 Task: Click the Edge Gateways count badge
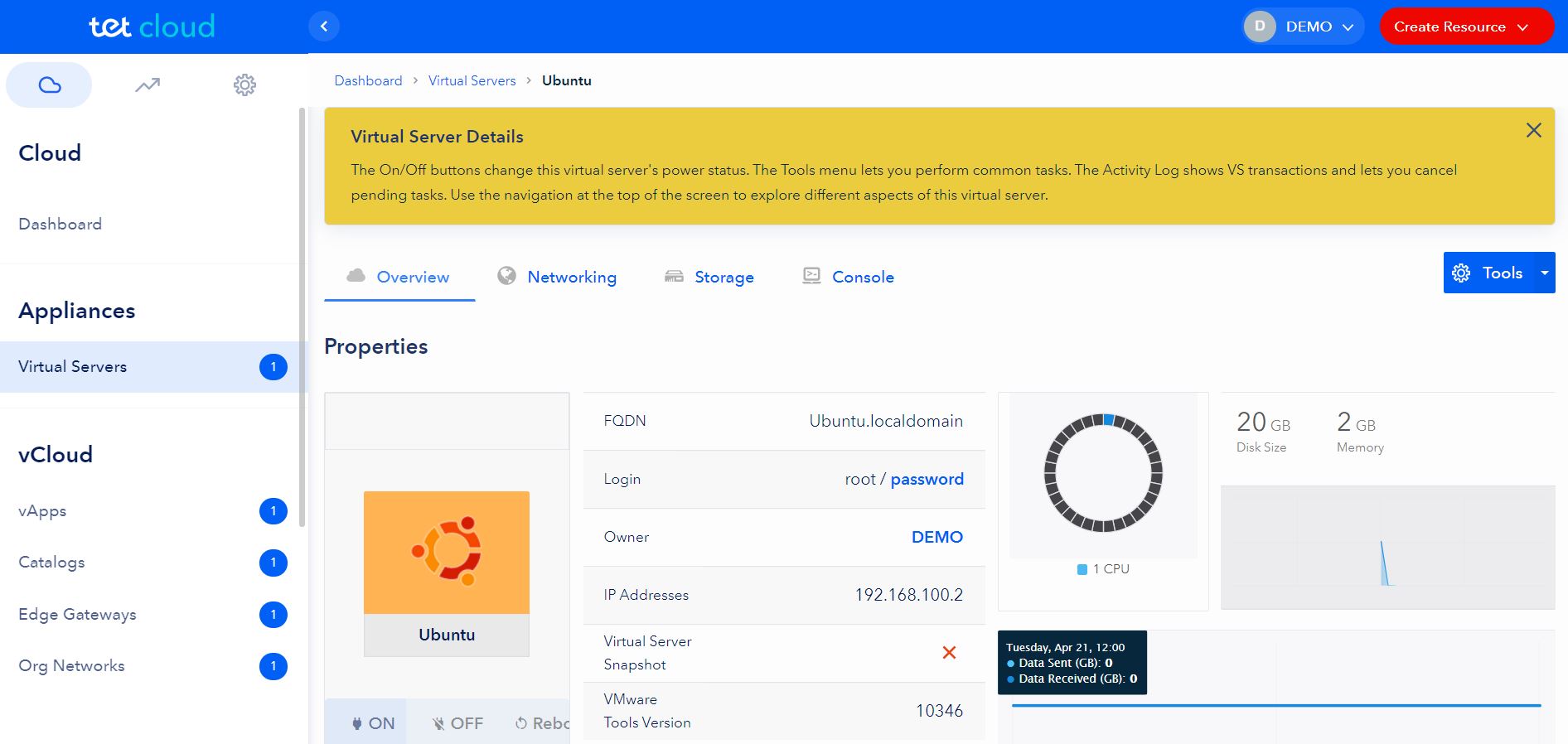point(273,615)
